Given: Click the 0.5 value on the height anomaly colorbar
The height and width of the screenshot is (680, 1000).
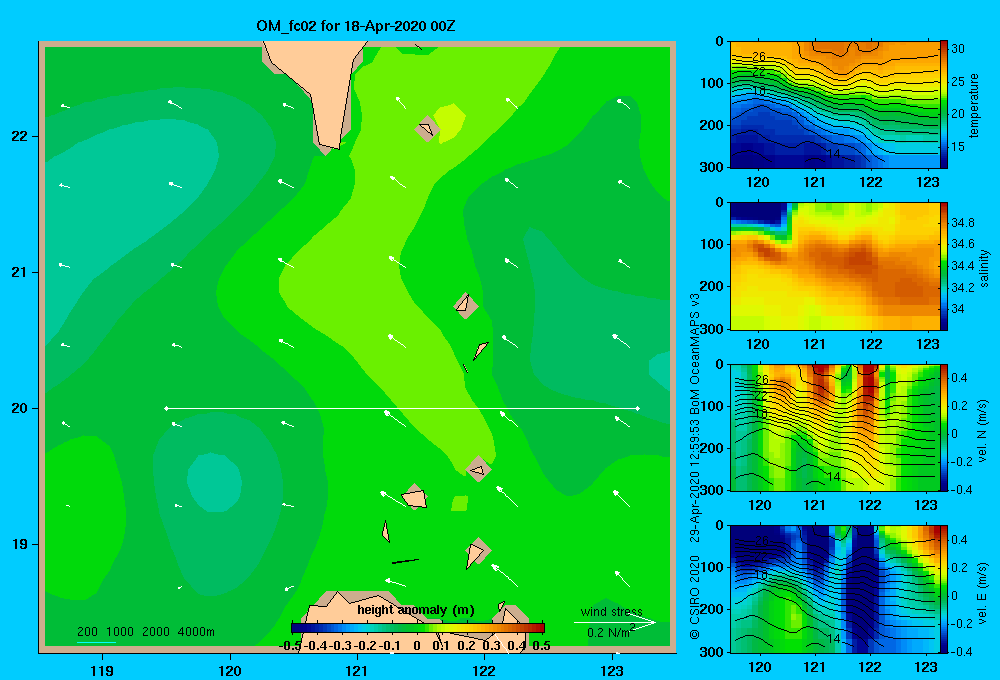Looking at the screenshot, I should [x=541, y=646].
